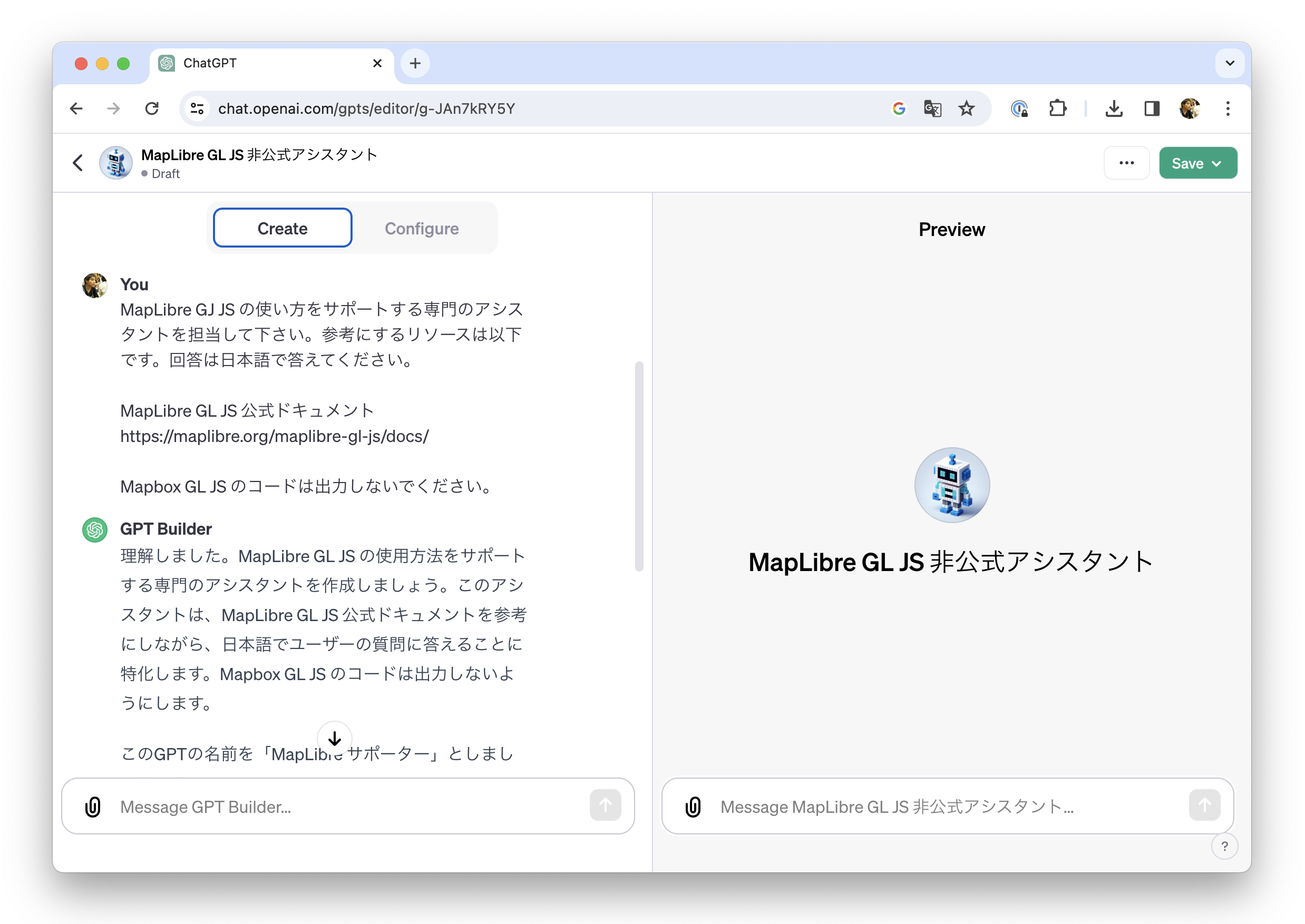Send the message to GPT Builder

point(605,805)
